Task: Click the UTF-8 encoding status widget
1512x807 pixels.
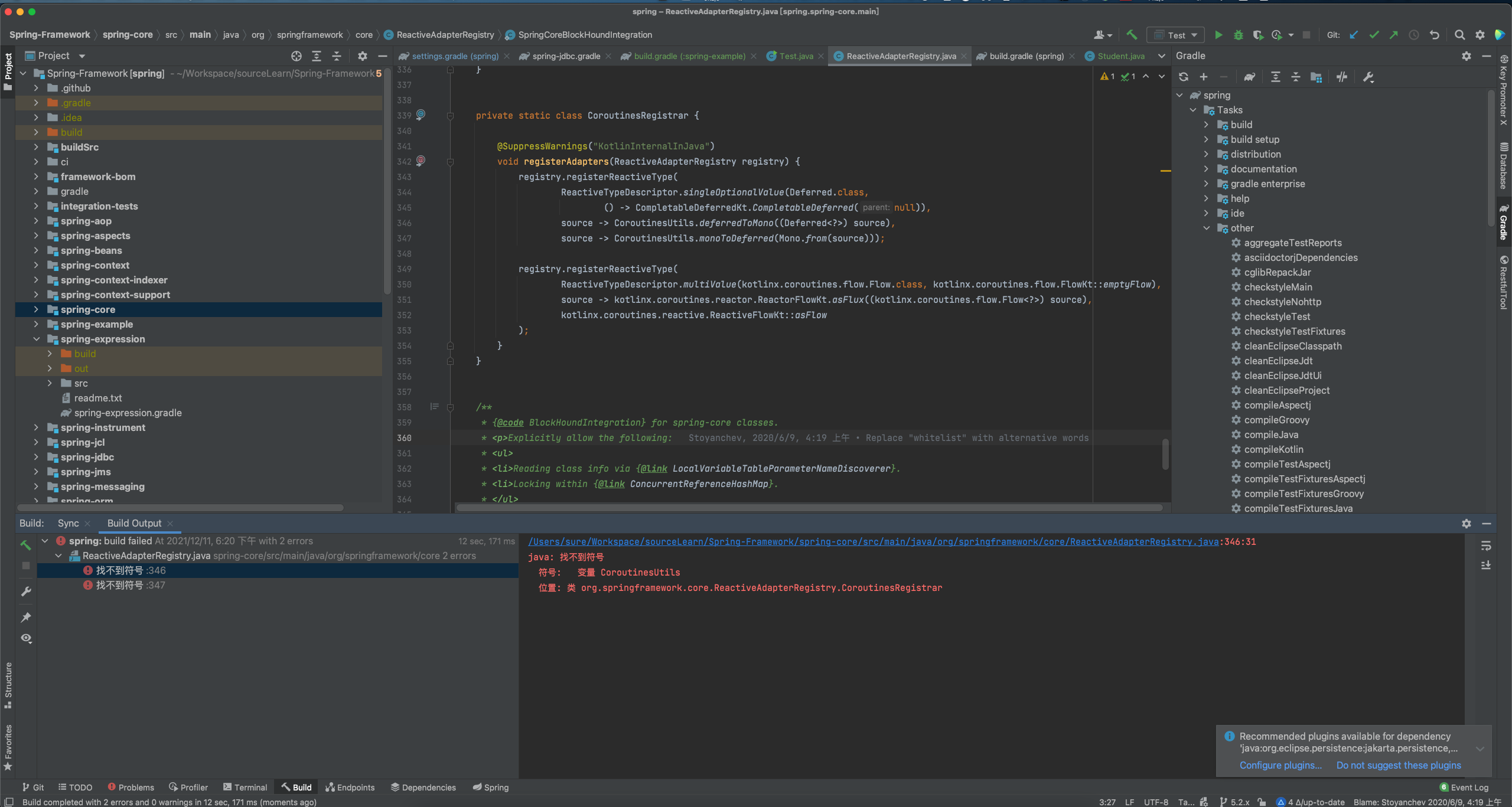Action: (1156, 802)
